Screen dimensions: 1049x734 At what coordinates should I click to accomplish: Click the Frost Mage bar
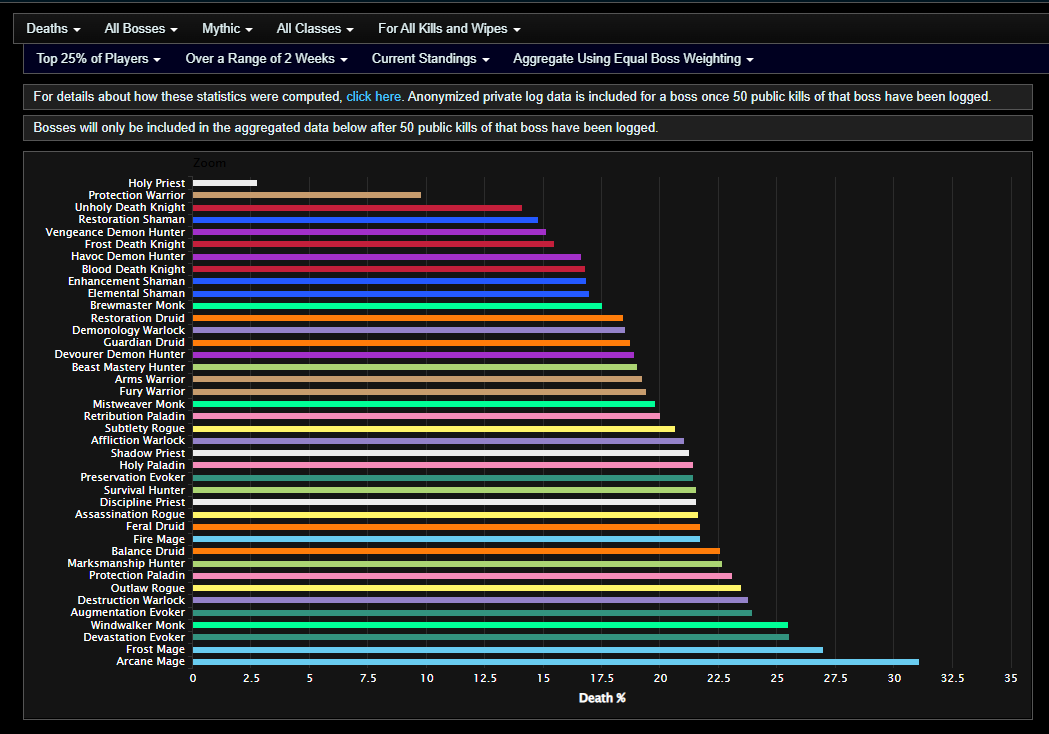coord(508,650)
